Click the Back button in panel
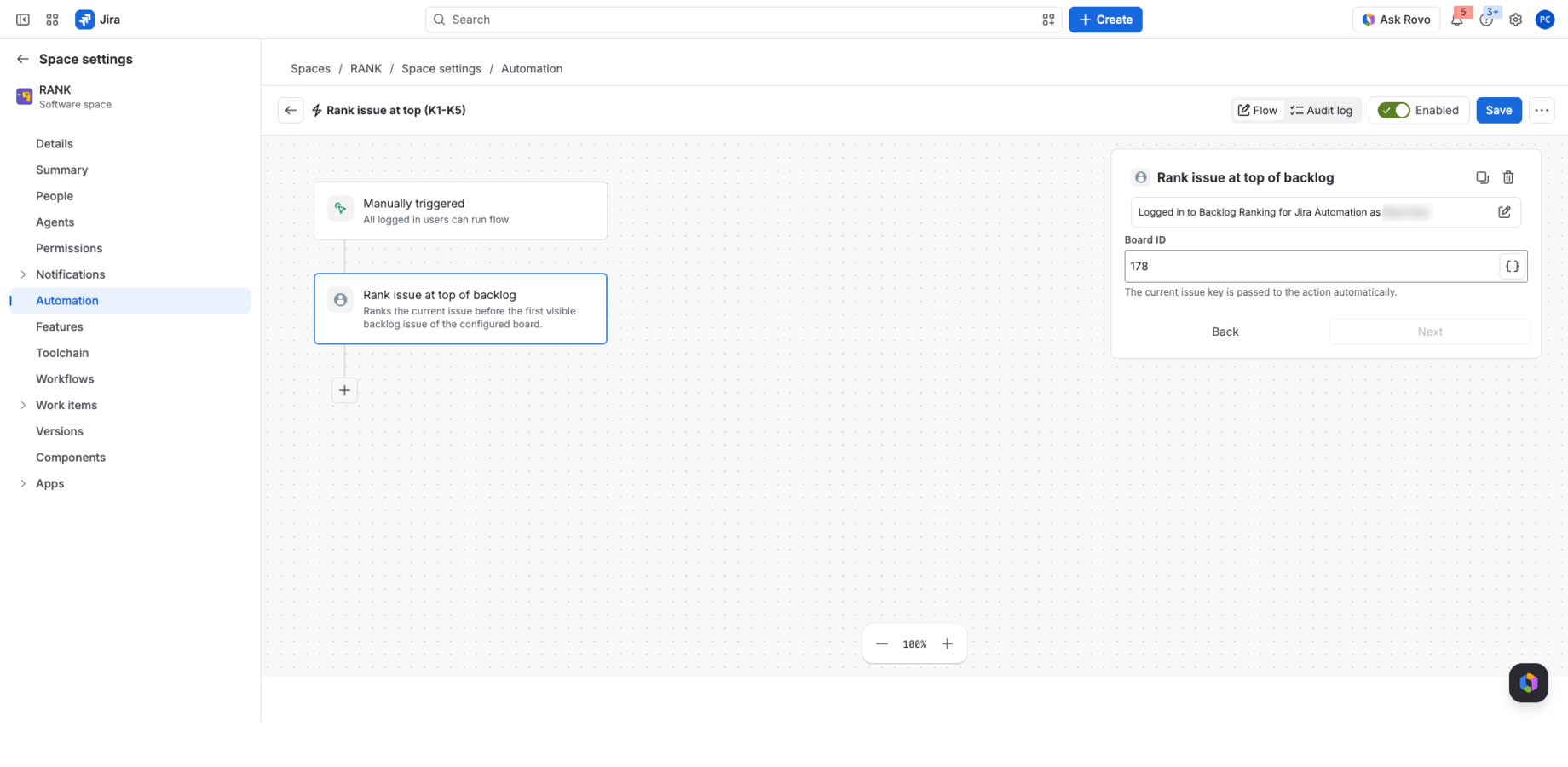Viewport: 1568px width, 767px height. [1225, 332]
